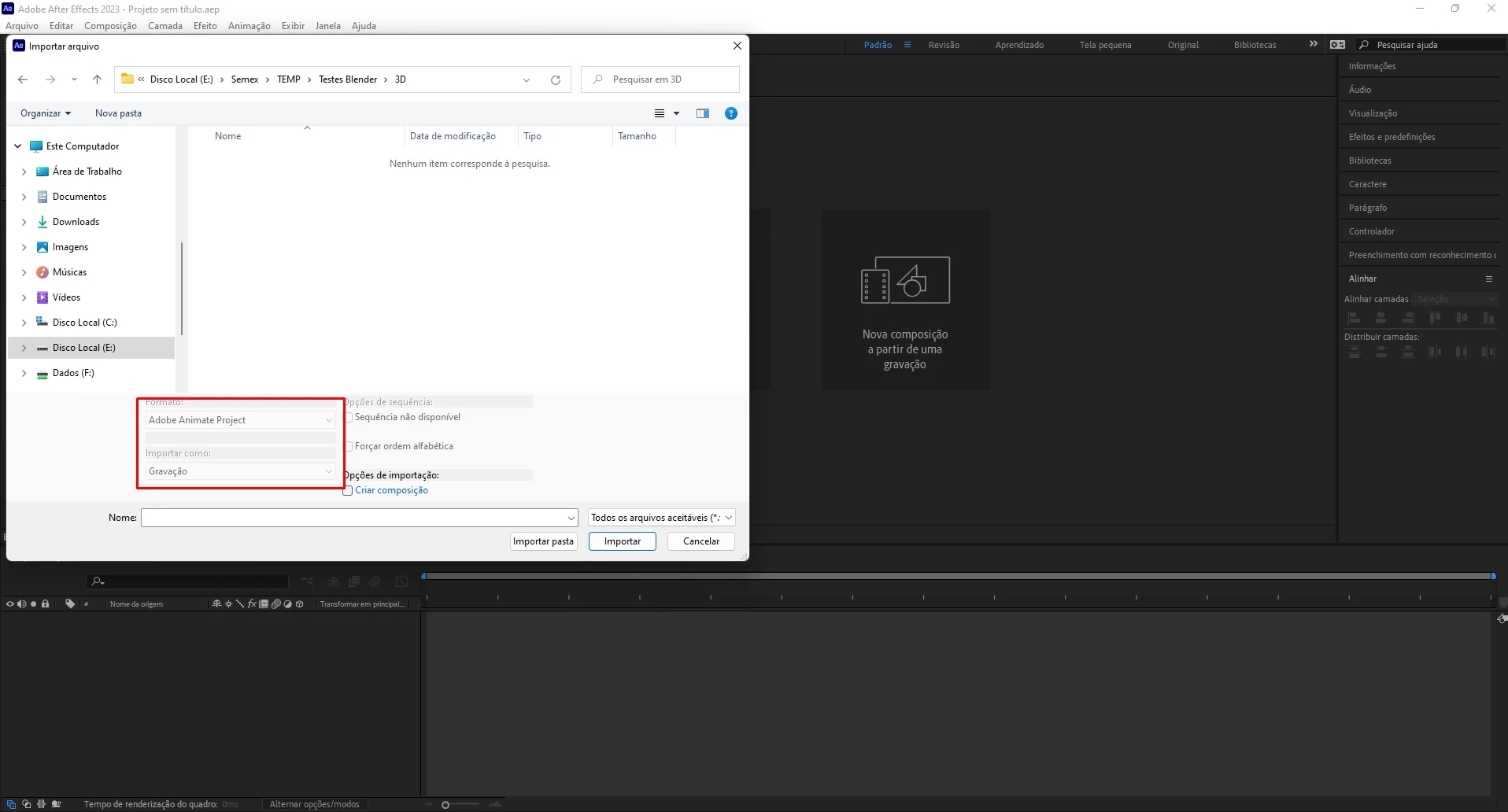Image resolution: width=1508 pixels, height=812 pixels.
Task: Toggle the render time pane icon
Action: (x=57, y=804)
